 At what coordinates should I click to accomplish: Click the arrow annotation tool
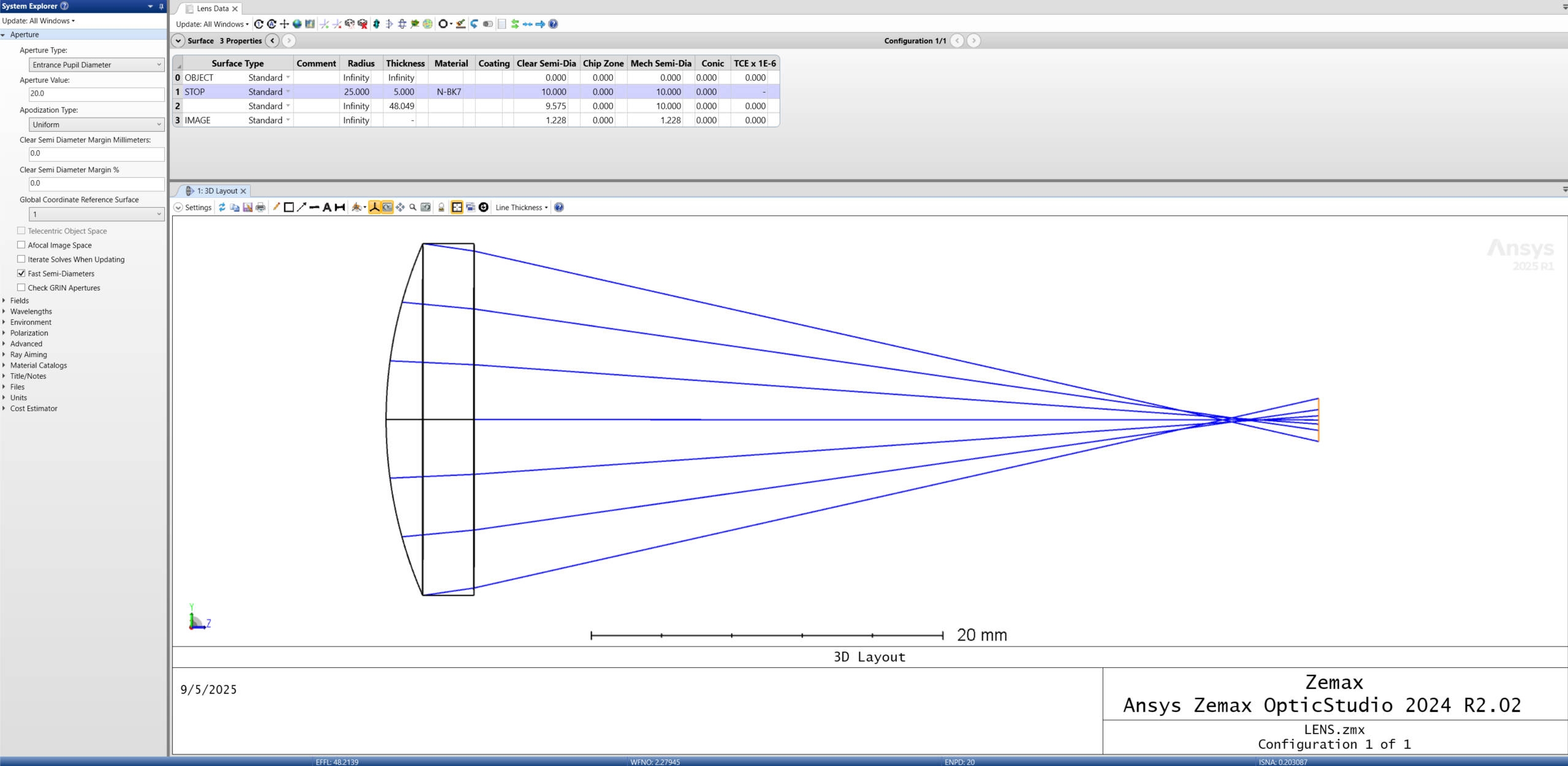click(x=302, y=208)
